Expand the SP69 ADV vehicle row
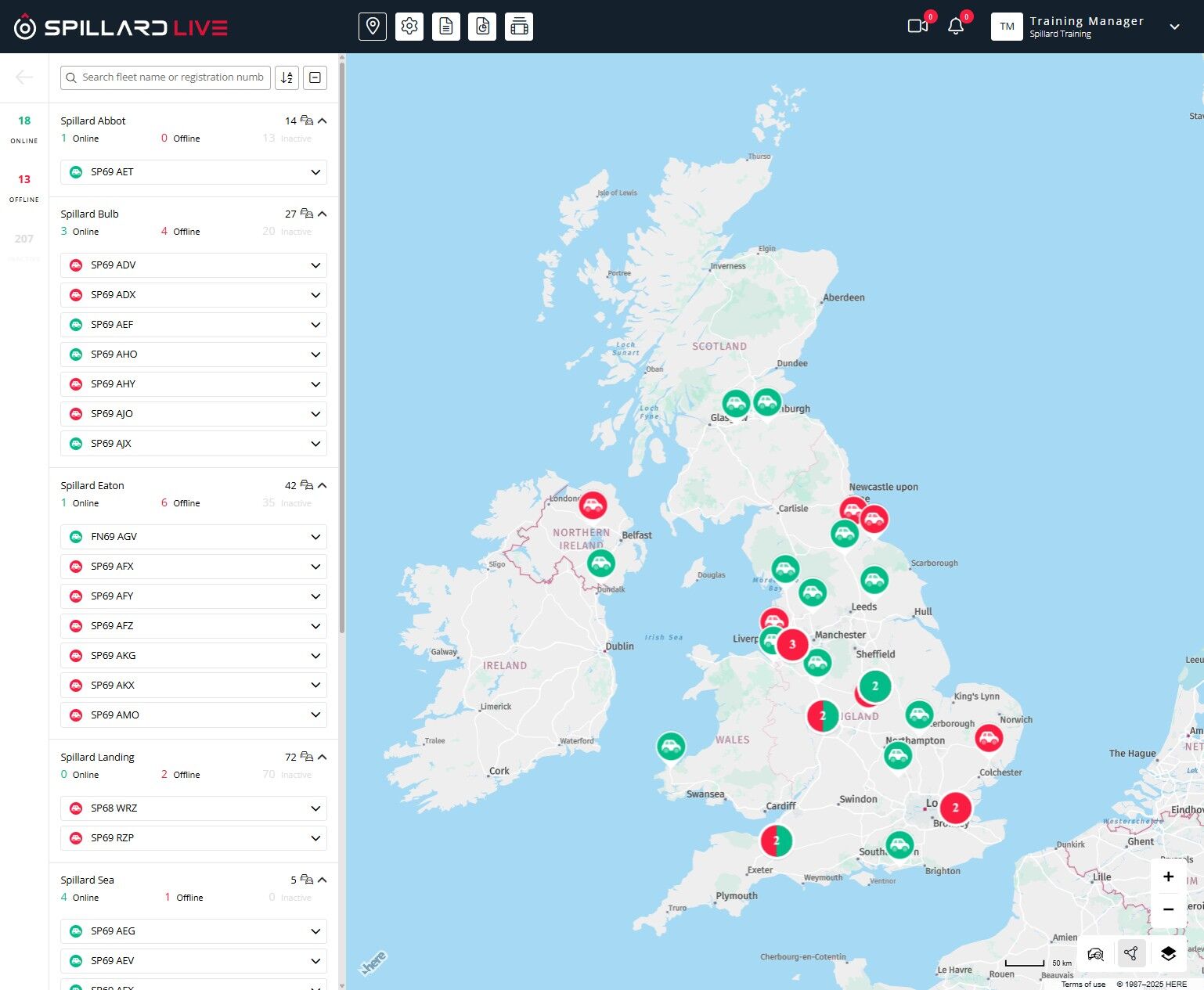 coord(315,265)
